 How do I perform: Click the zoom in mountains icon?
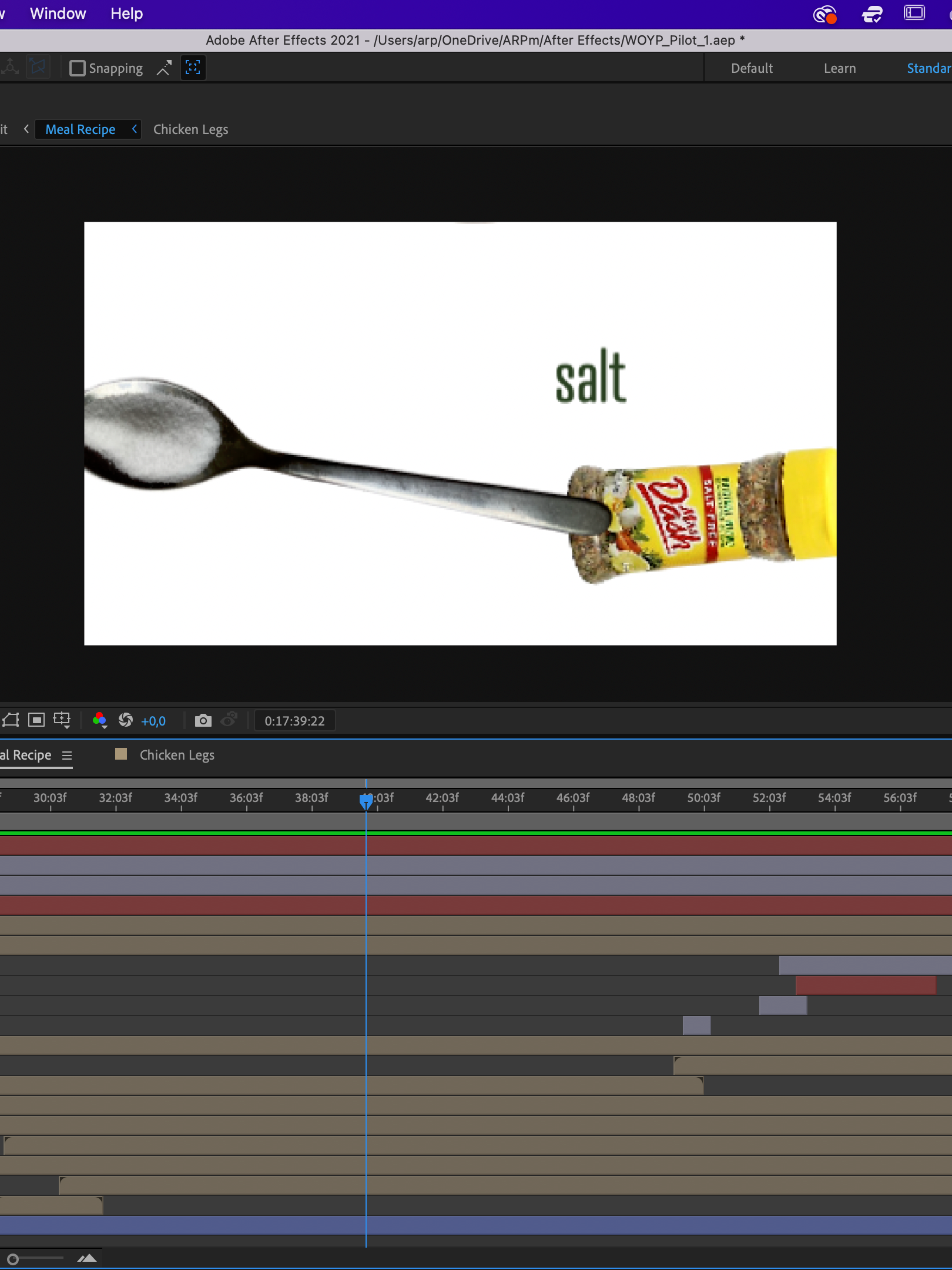(x=87, y=1258)
